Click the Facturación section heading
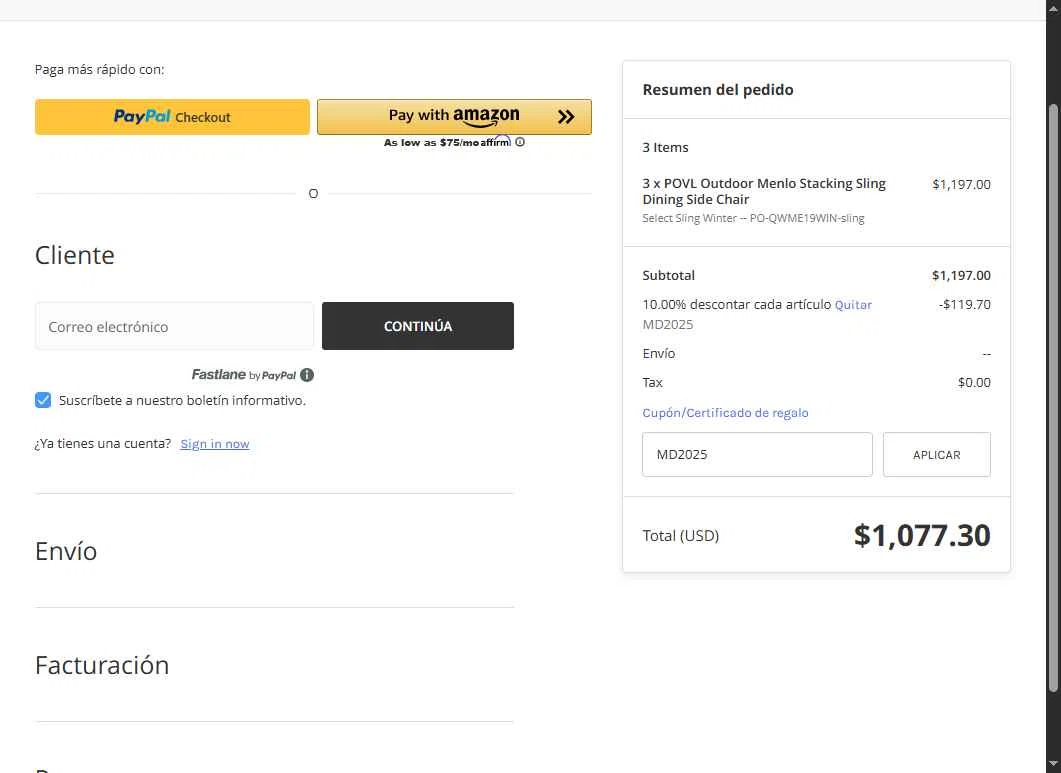Image resolution: width=1061 pixels, height=773 pixels. [102, 665]
